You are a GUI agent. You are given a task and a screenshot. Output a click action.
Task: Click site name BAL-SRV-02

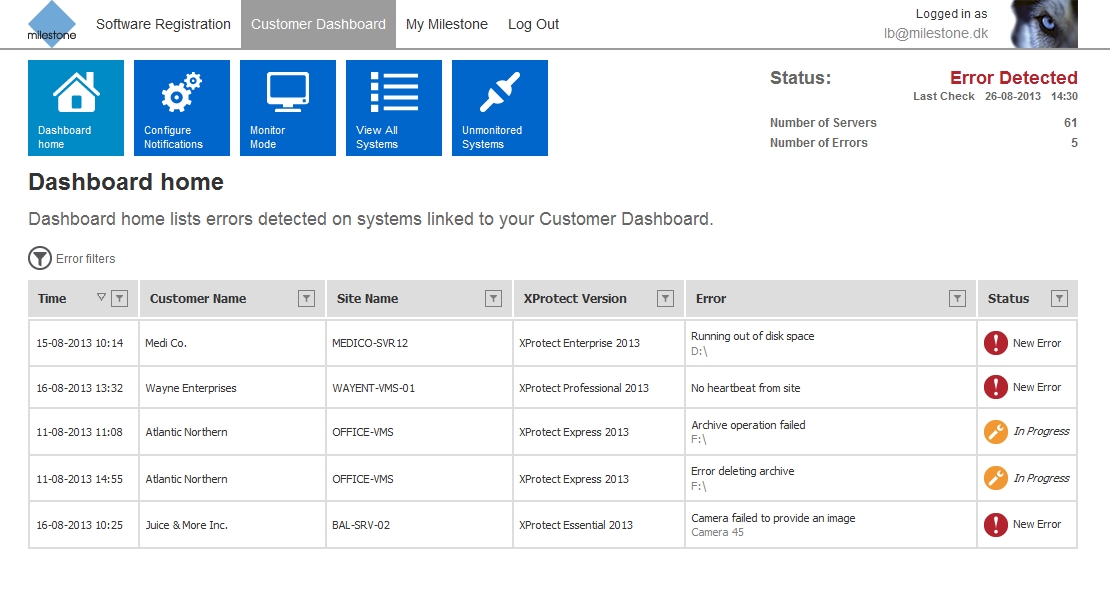pyautogui.click(x=361, y=525)
